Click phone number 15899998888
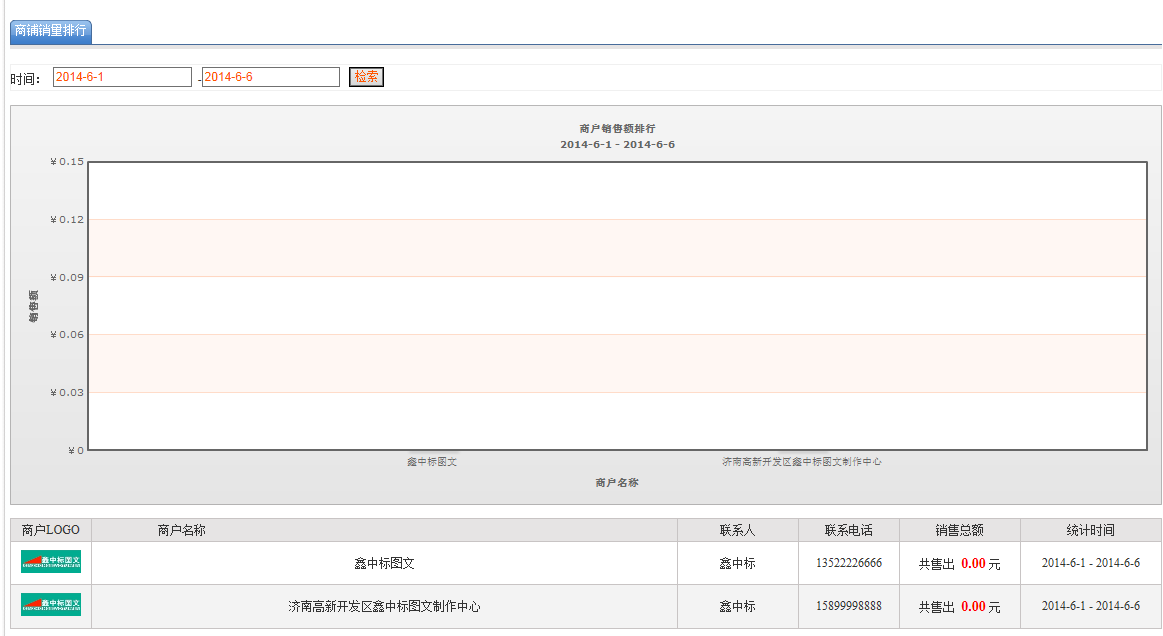Viewport: 1163px width, 636px height. coord(848,607)
